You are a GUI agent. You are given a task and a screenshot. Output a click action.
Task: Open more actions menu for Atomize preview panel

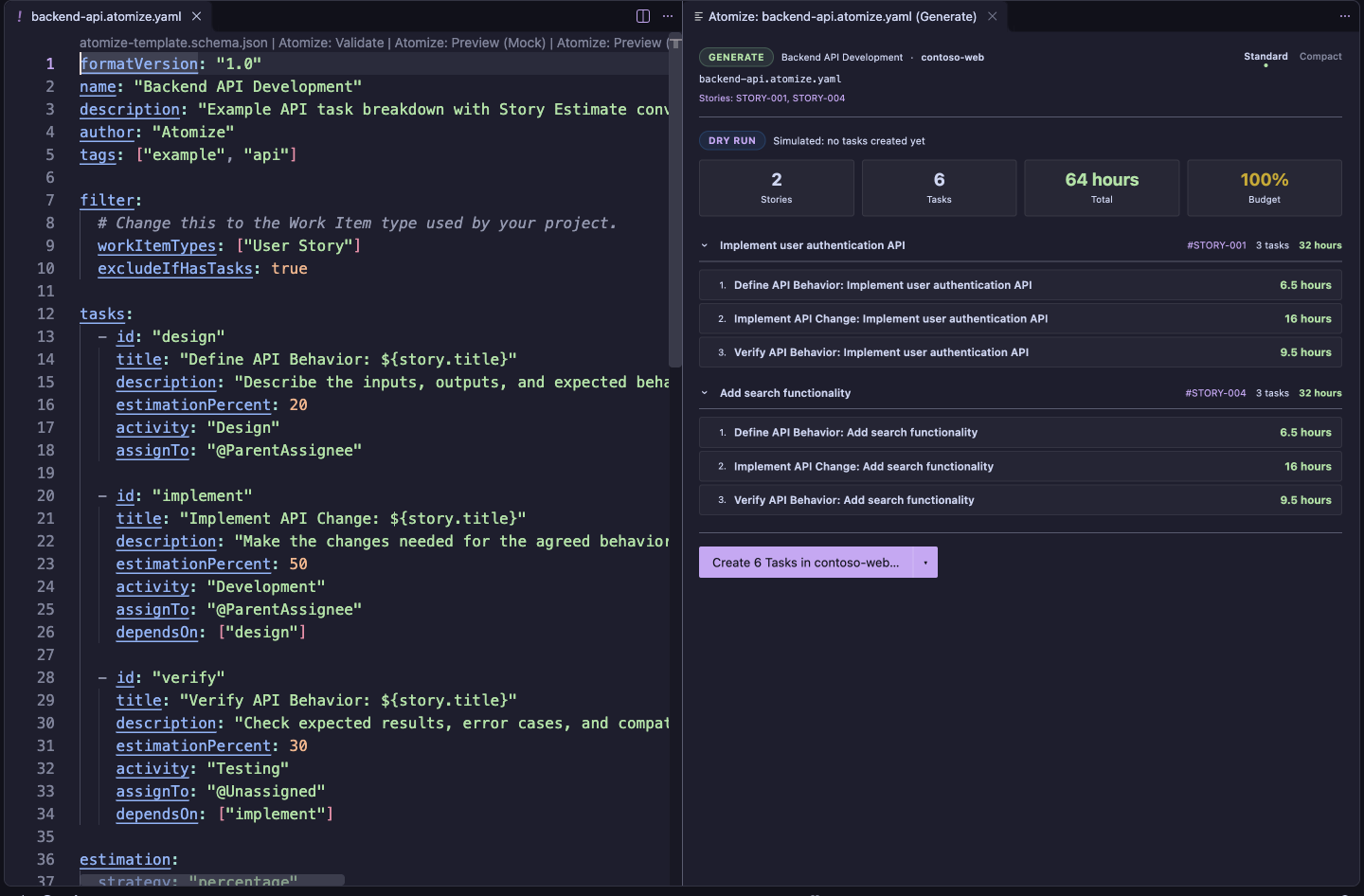click(1345, 16)
